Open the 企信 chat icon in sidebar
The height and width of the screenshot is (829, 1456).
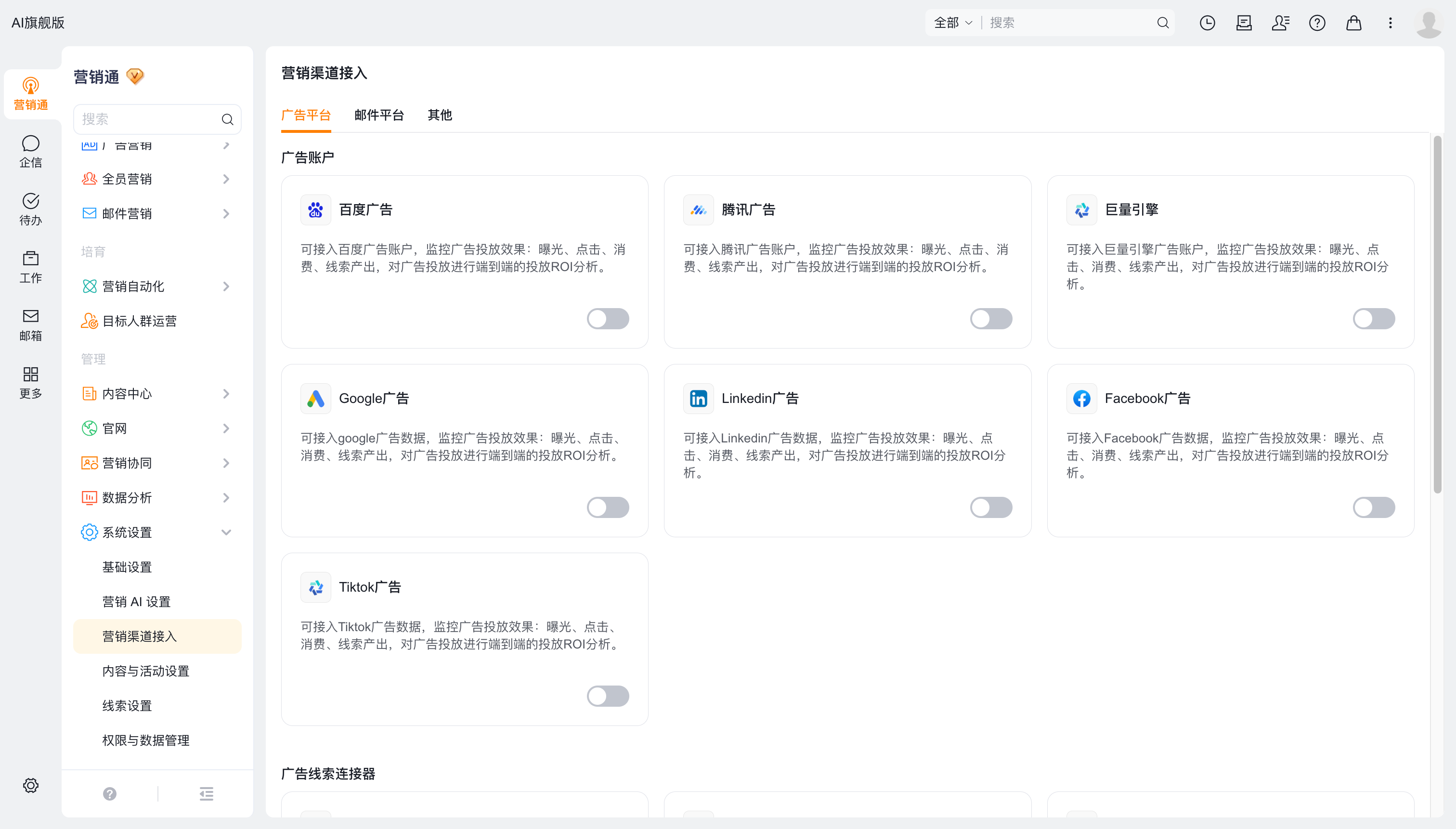coord(31,151)
